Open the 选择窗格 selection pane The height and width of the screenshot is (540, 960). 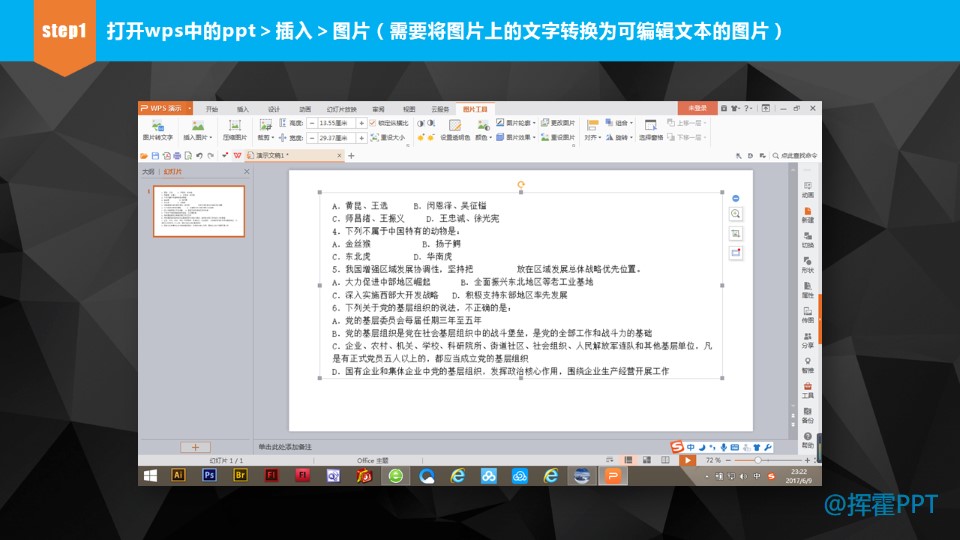coord(651,130)
